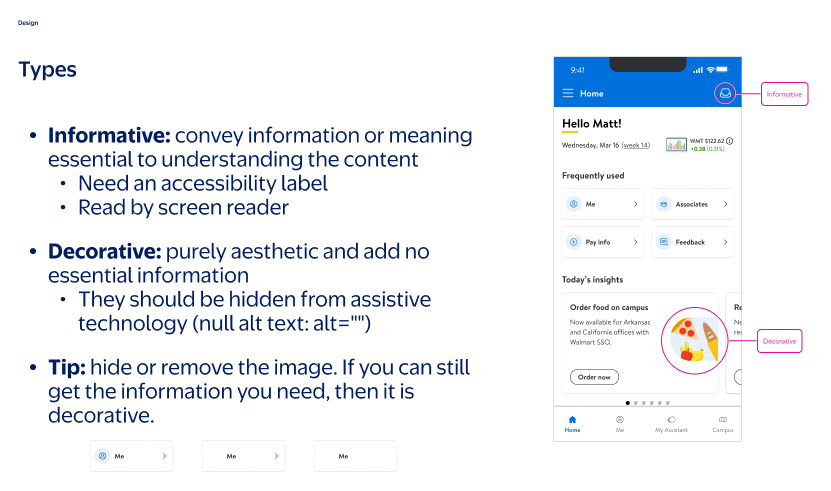This screenshot has height=491, width=831.
Task: Switch to the Home tab in bottom bar
Action: tap(572, 424)
